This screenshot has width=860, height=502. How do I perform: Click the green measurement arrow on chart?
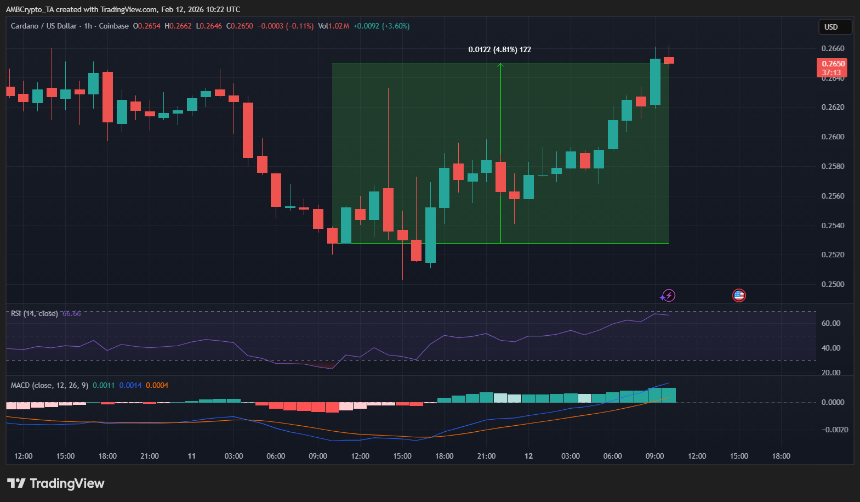500,150
